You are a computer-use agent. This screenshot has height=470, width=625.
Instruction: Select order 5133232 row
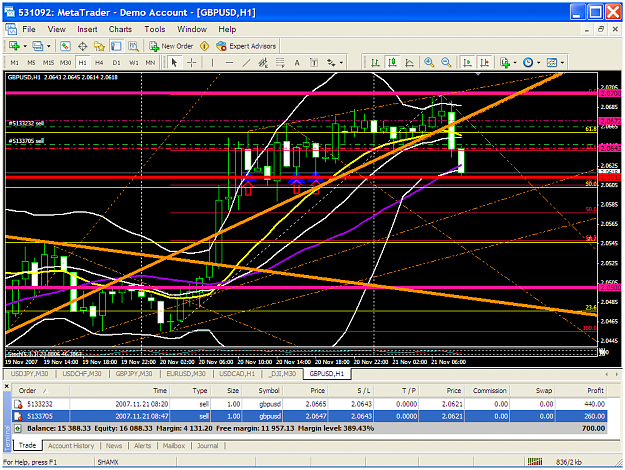[x=310, y=404]
